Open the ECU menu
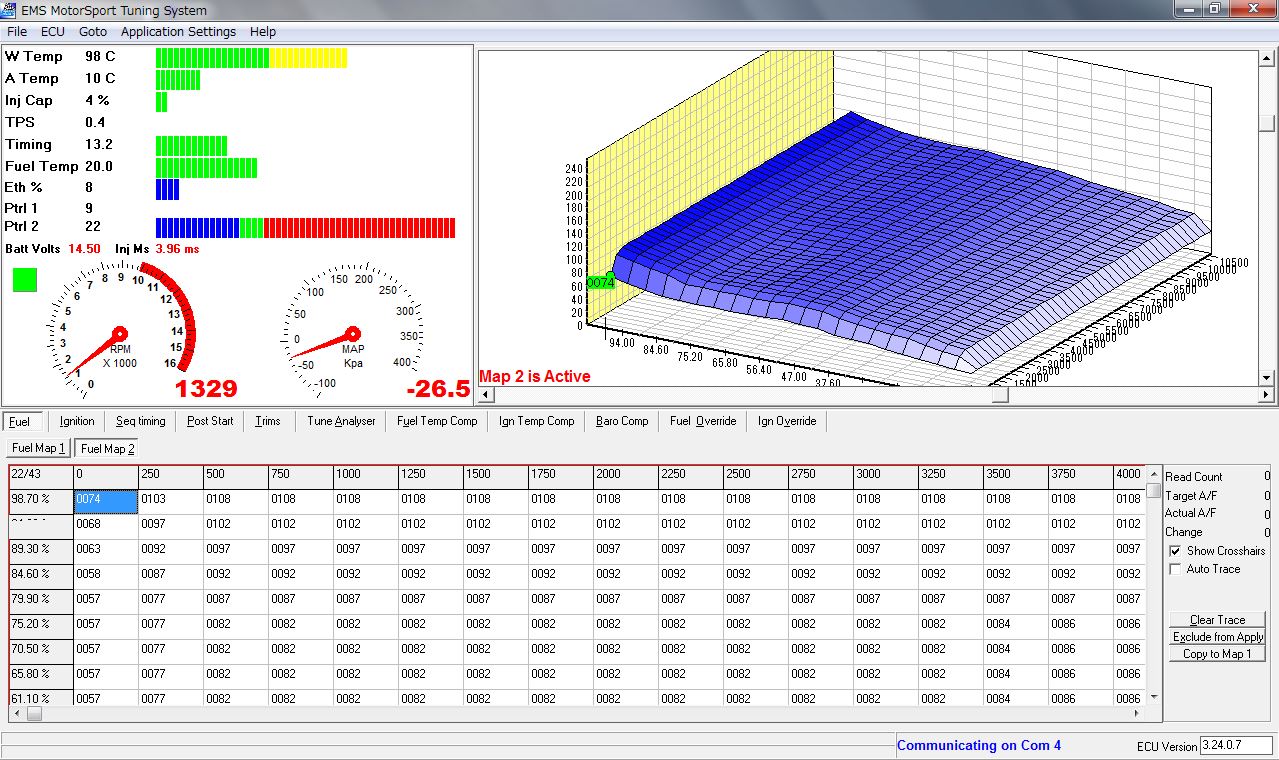Viewport: 1279px width, 760px height. click(52, 31)
